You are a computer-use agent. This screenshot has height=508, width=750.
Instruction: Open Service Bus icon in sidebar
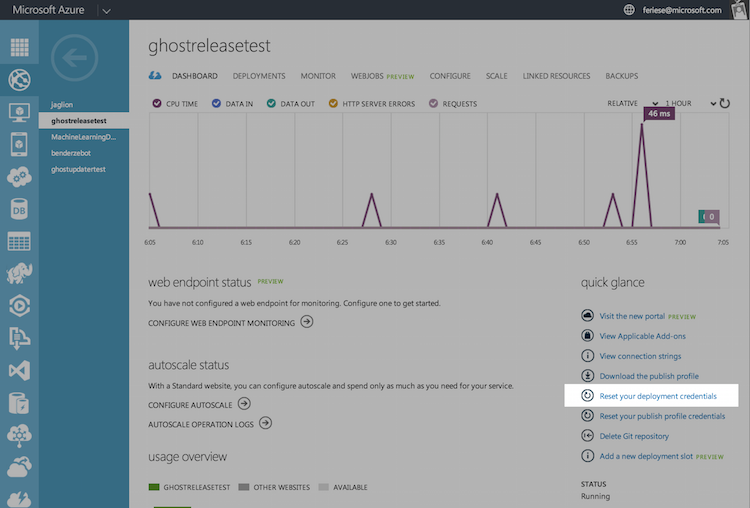[19, 338]
